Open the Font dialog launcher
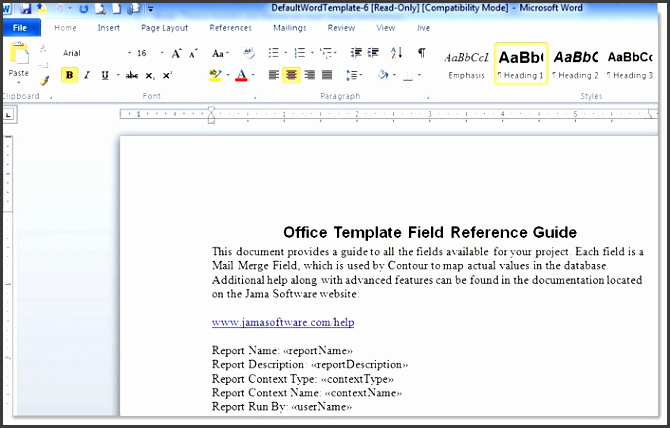 [x=255, y=98]
